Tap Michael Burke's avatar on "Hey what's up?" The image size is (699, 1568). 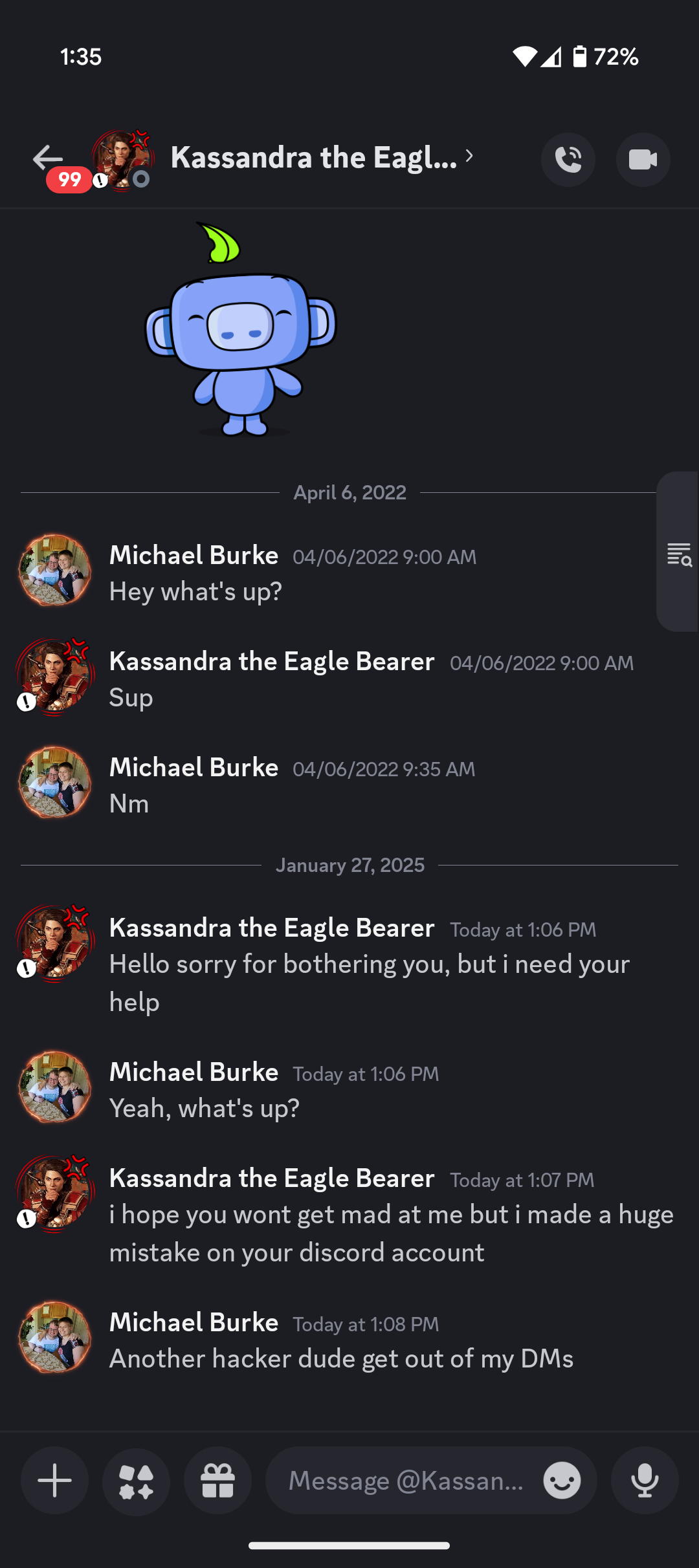pyautogui.click(x=55, y=571)
